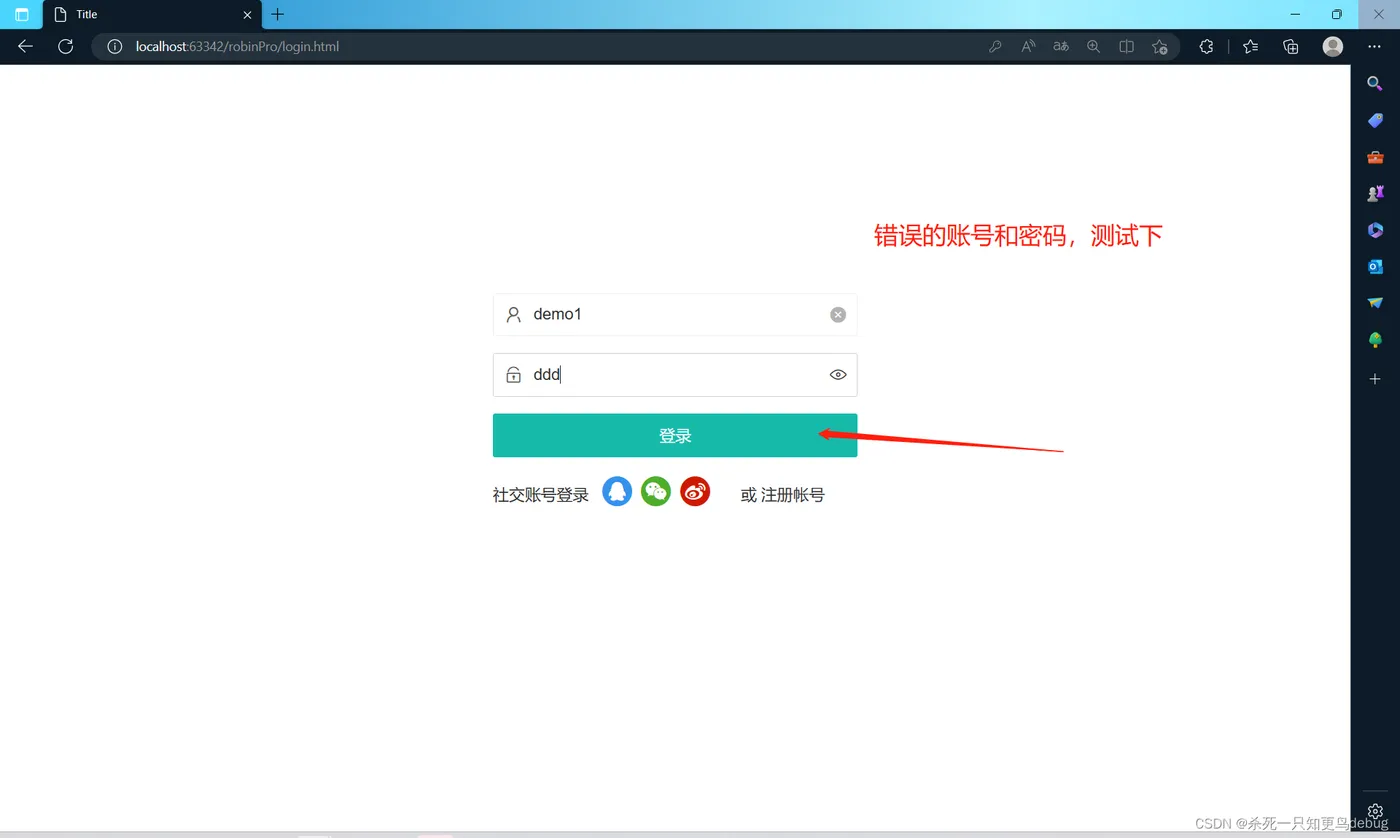
Task: Click the localhost URL in address bar
Action: (x=238, y=46)
